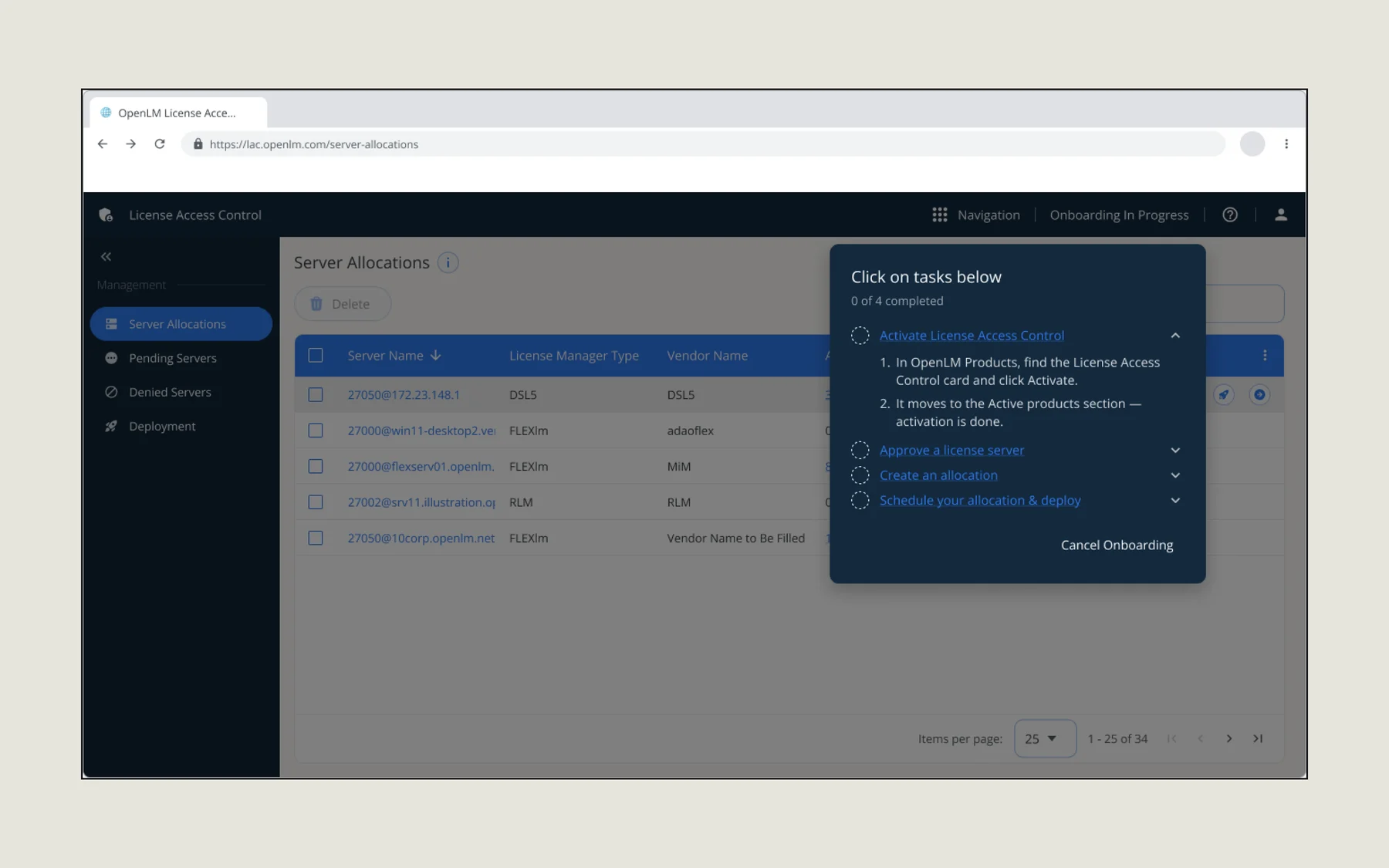Open the Activate License Access Control link
1389x868 pixels.
(x=972, y=336)
